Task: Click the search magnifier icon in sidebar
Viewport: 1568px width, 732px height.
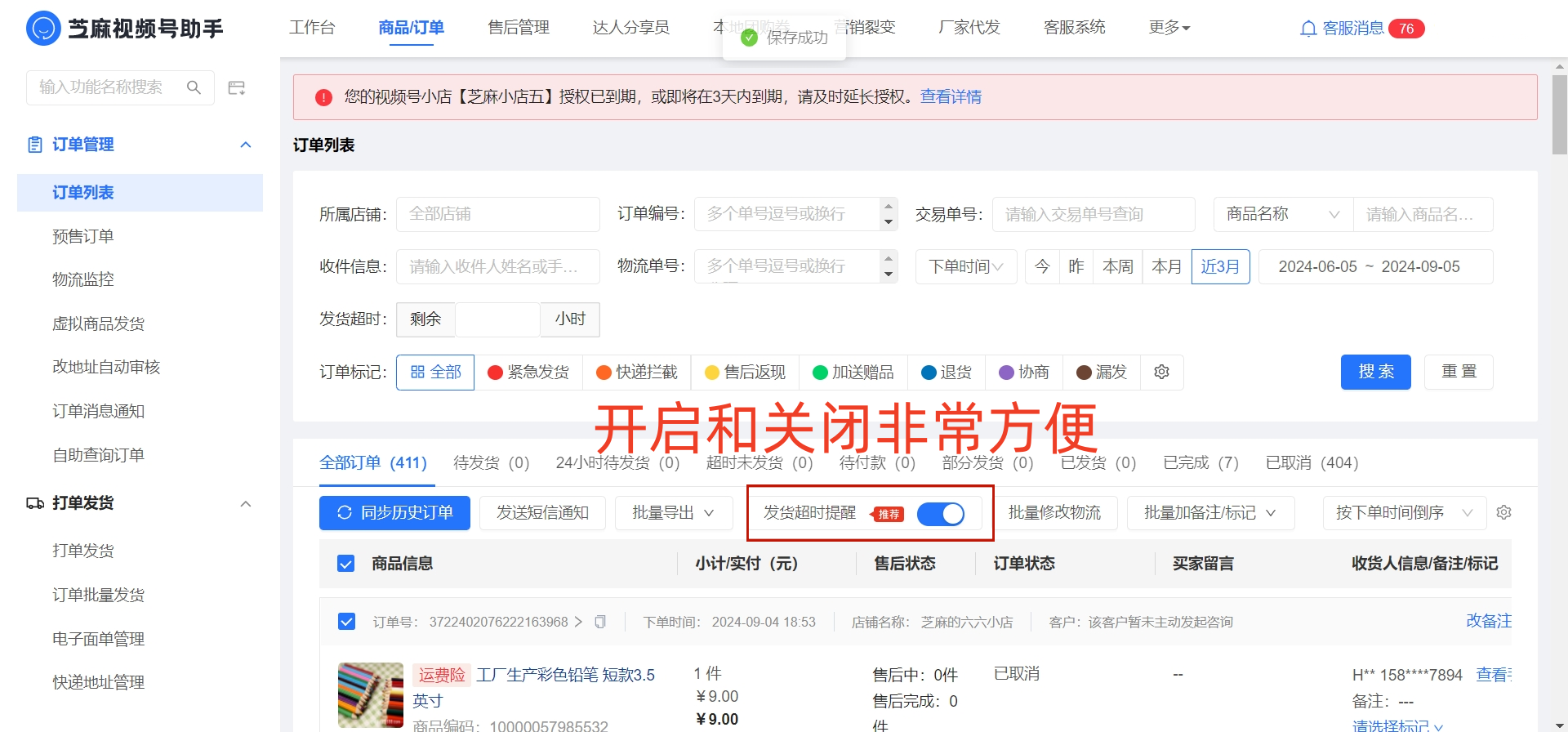Action: pyautogui.click(x=194, y=87)
